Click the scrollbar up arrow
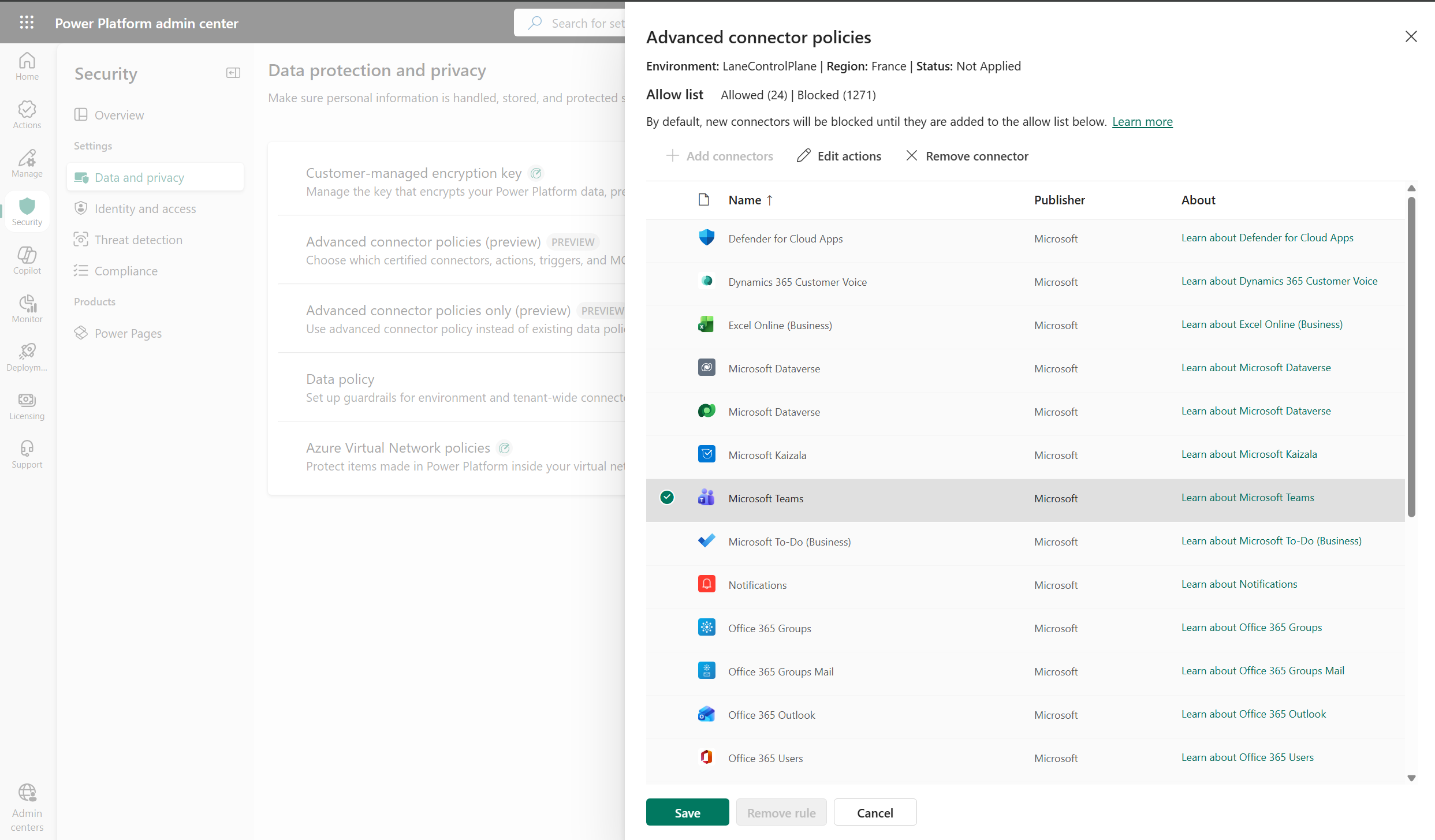 (x=1411, y=188)
